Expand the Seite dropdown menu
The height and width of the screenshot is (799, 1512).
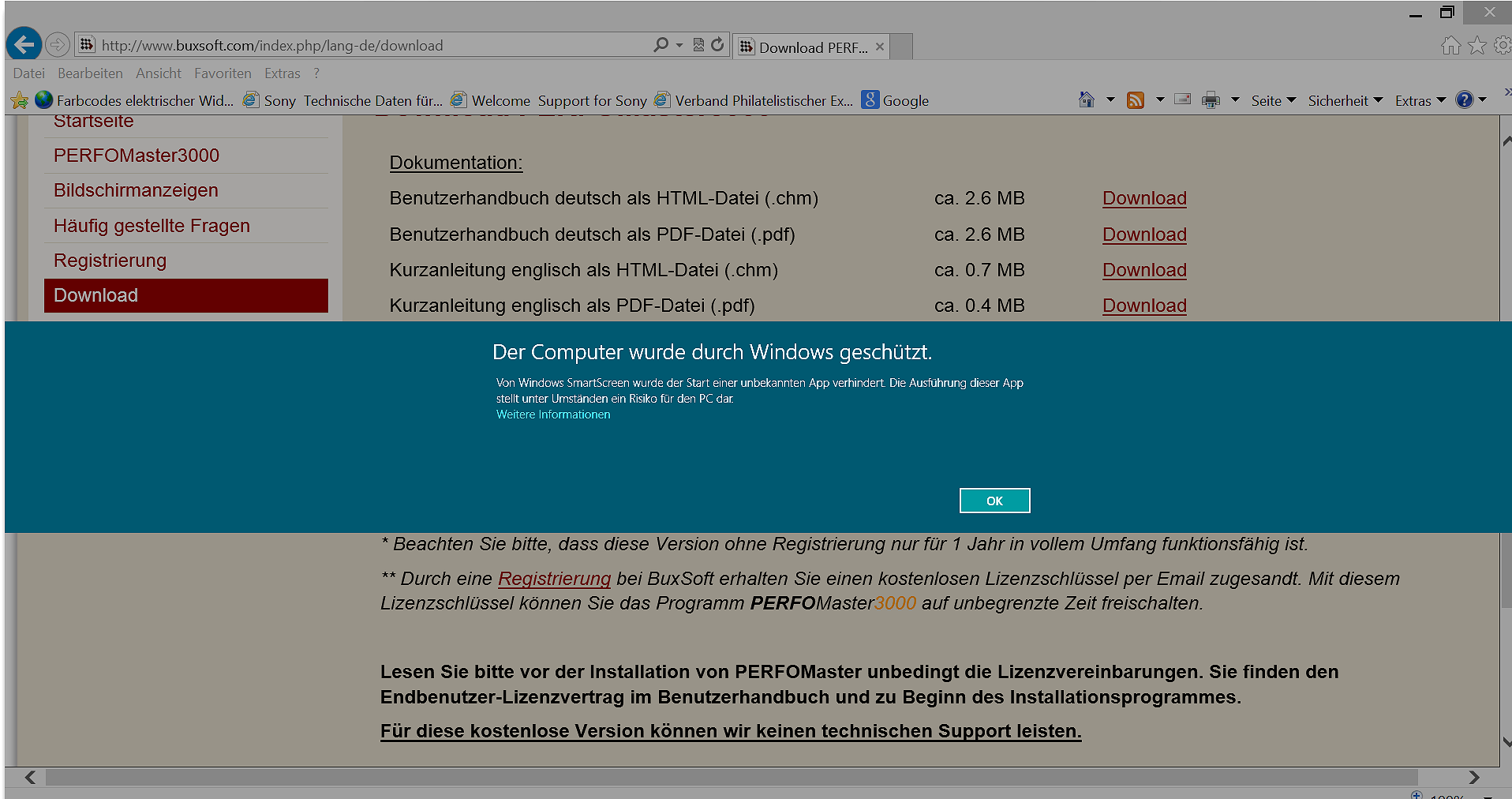pos(1273,100)
